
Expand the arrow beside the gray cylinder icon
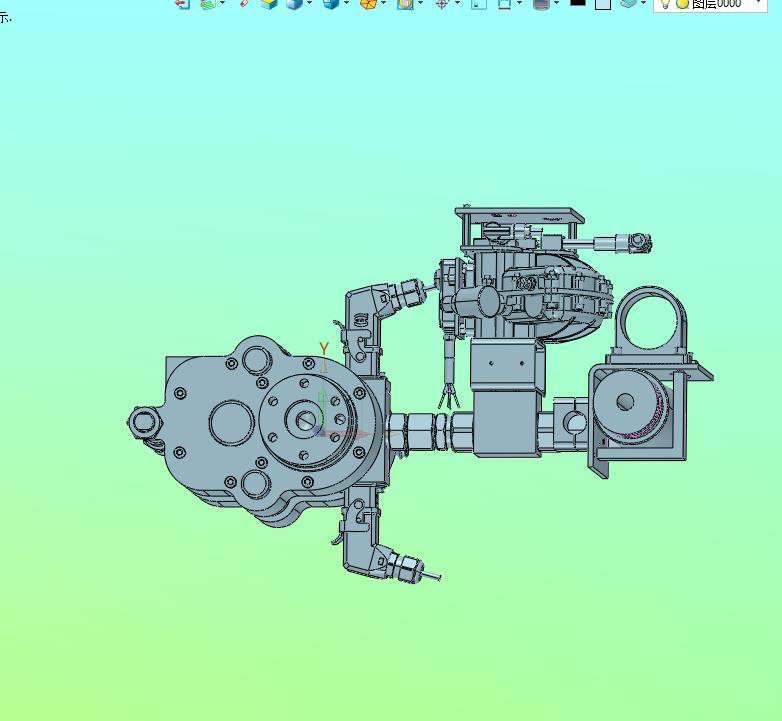click(x=557, y=3)
